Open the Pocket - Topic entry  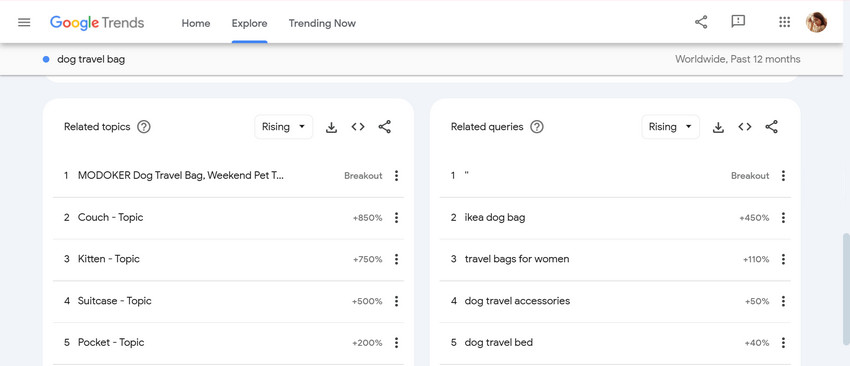(x=111, y=343)
